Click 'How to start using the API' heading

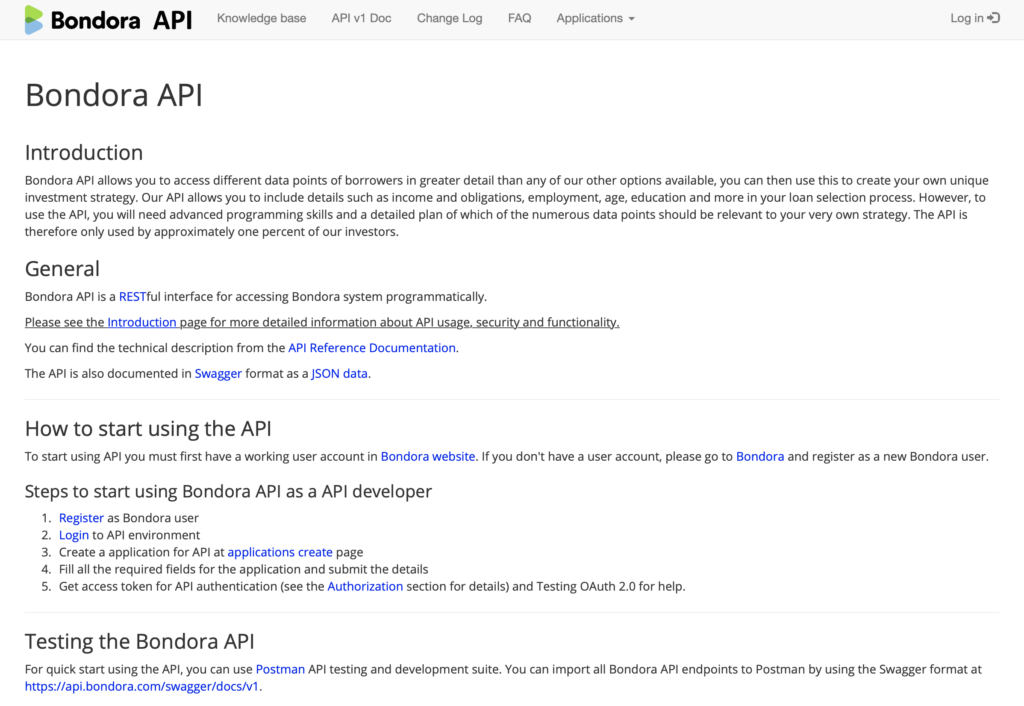[x=148, y=428]
